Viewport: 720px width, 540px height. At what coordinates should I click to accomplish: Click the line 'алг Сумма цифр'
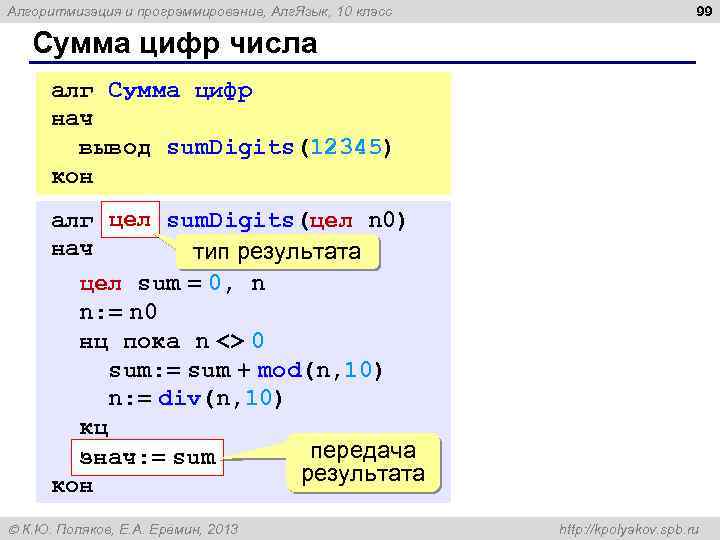pos(152,90)
